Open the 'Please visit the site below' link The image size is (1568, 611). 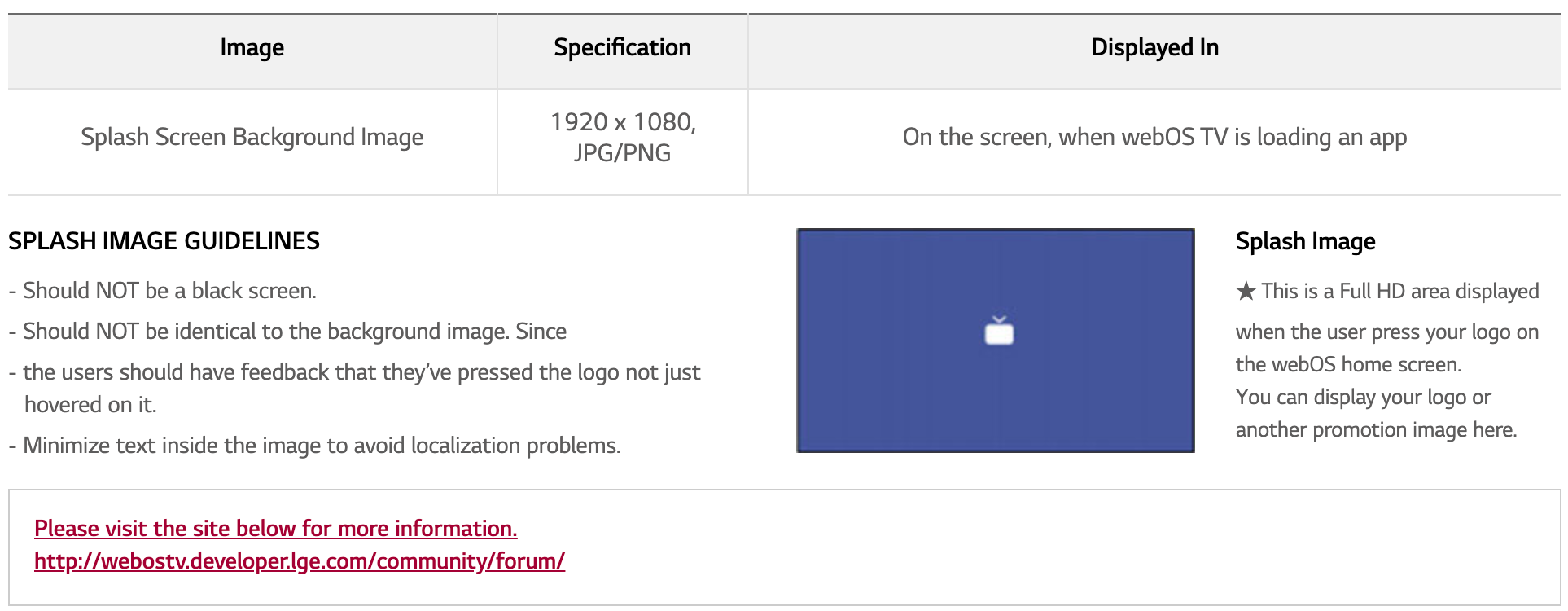[x=275, y=529]
